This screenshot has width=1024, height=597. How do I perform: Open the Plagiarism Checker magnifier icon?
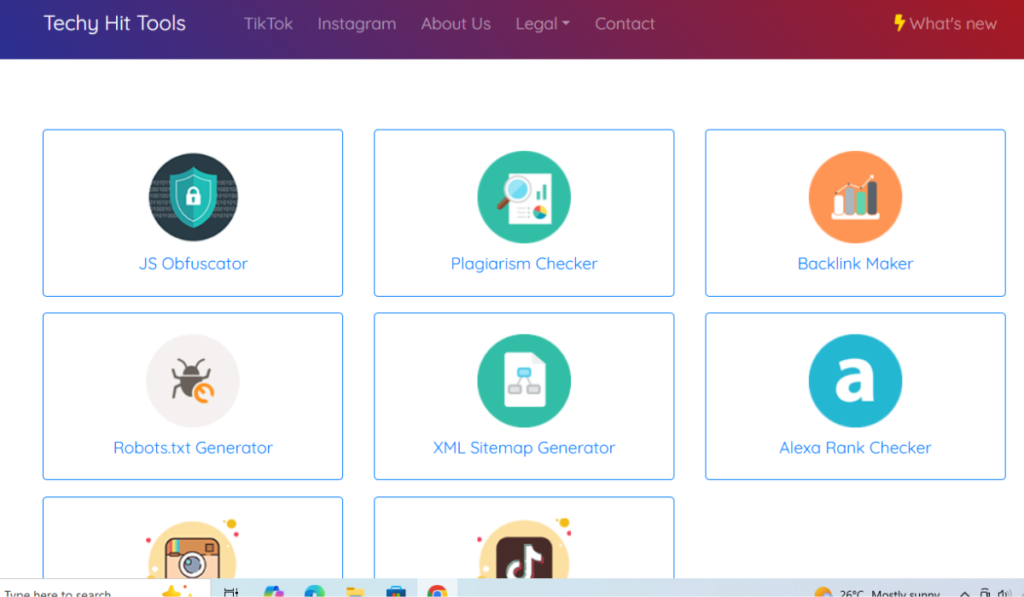coord(524,198)
